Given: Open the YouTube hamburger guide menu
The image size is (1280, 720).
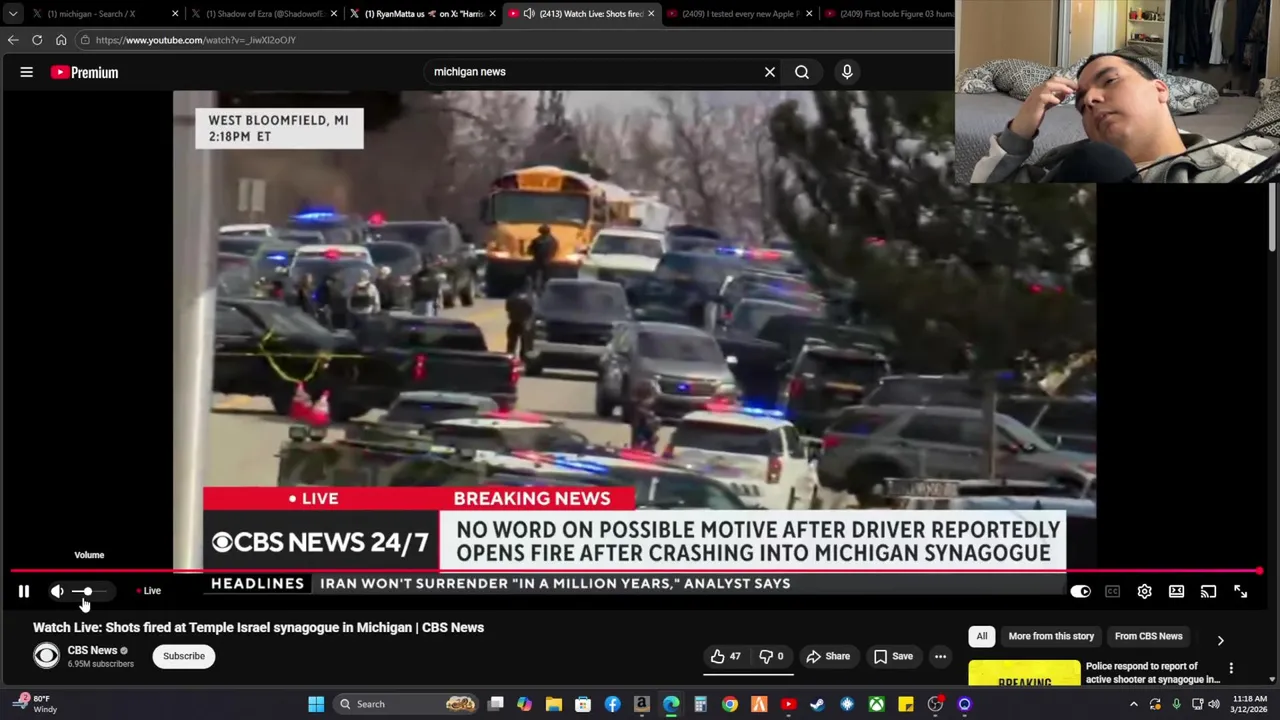Looking at the screenshot, I should click(27, 72).
